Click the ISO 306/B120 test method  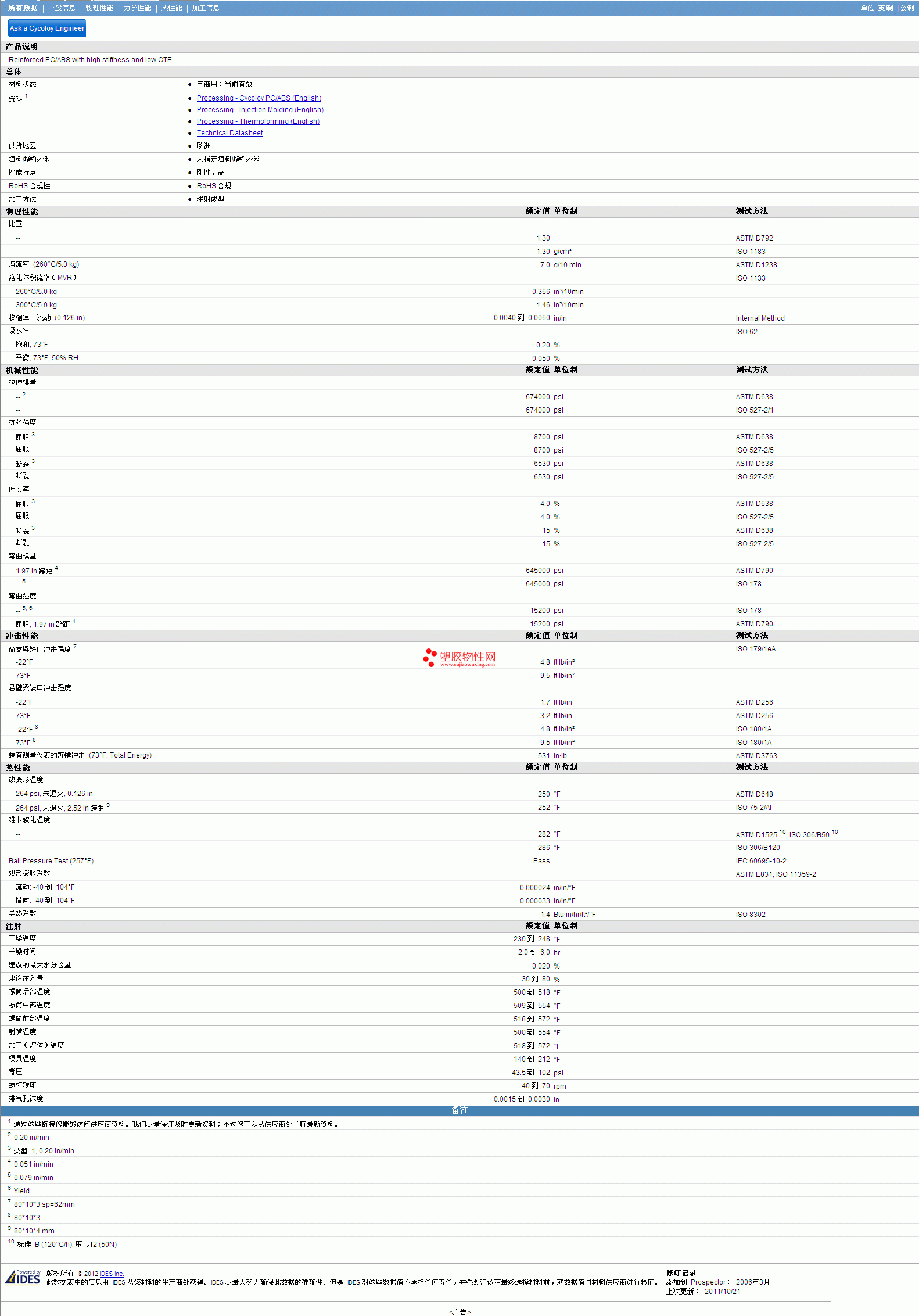(x=758, y=848)
